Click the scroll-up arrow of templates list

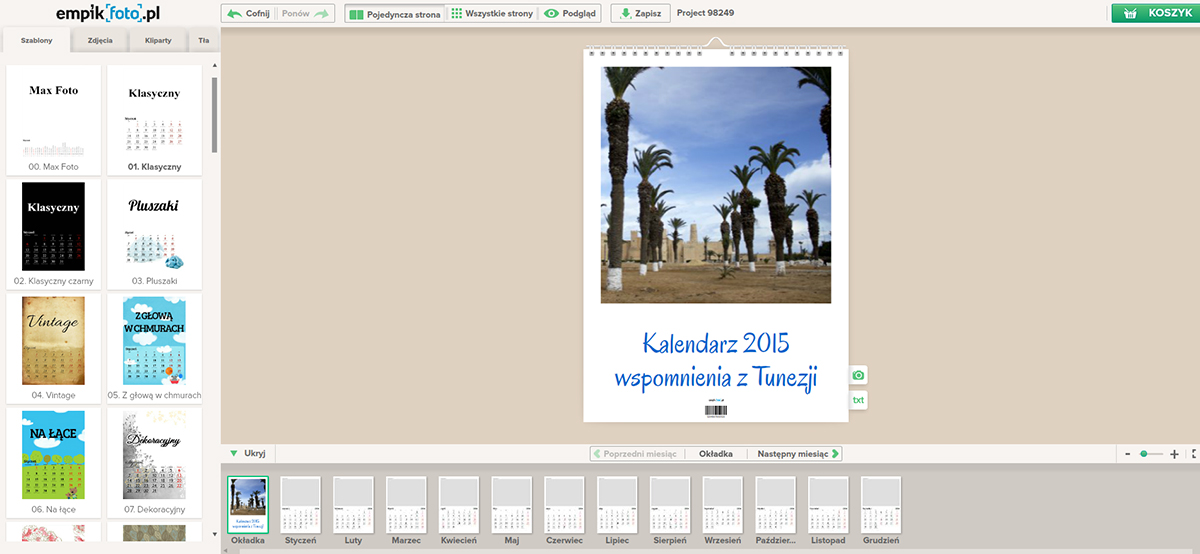click(214, 65)
